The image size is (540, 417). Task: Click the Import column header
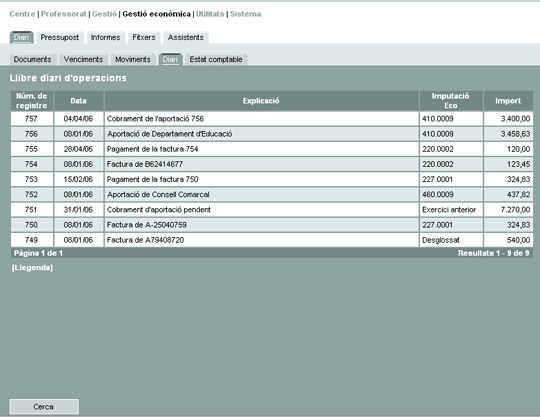508,101
